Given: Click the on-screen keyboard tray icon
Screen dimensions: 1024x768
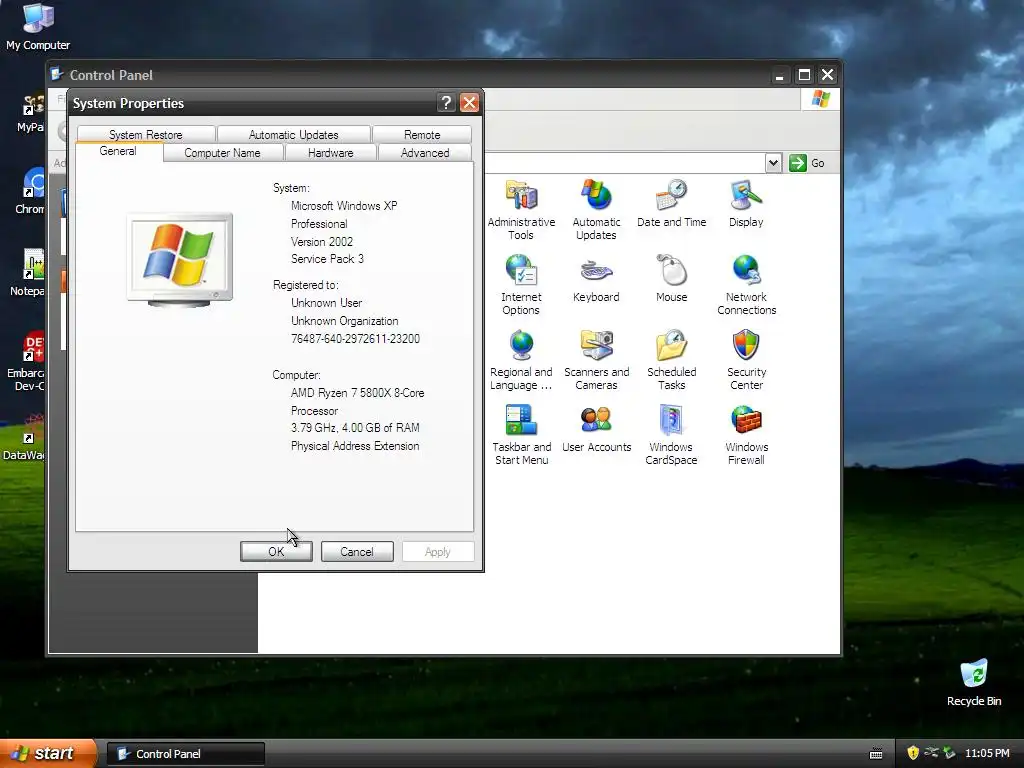Looking at the screenshot, I should 876,754.
